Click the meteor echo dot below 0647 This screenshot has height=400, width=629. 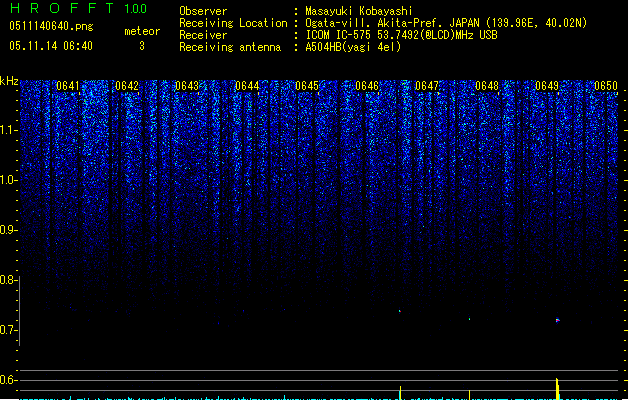pyautogui.click(x=400, y=311)
